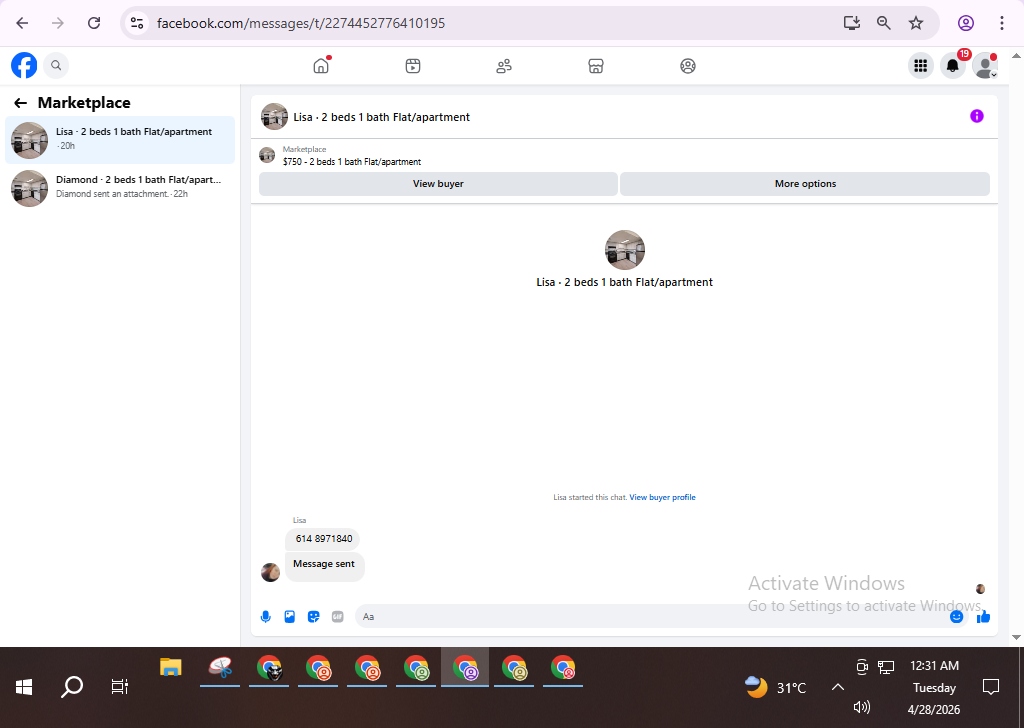The image size is (1024, 728).
Task: Open the Friends icon in the top navigation
Action: pos(504,65)
